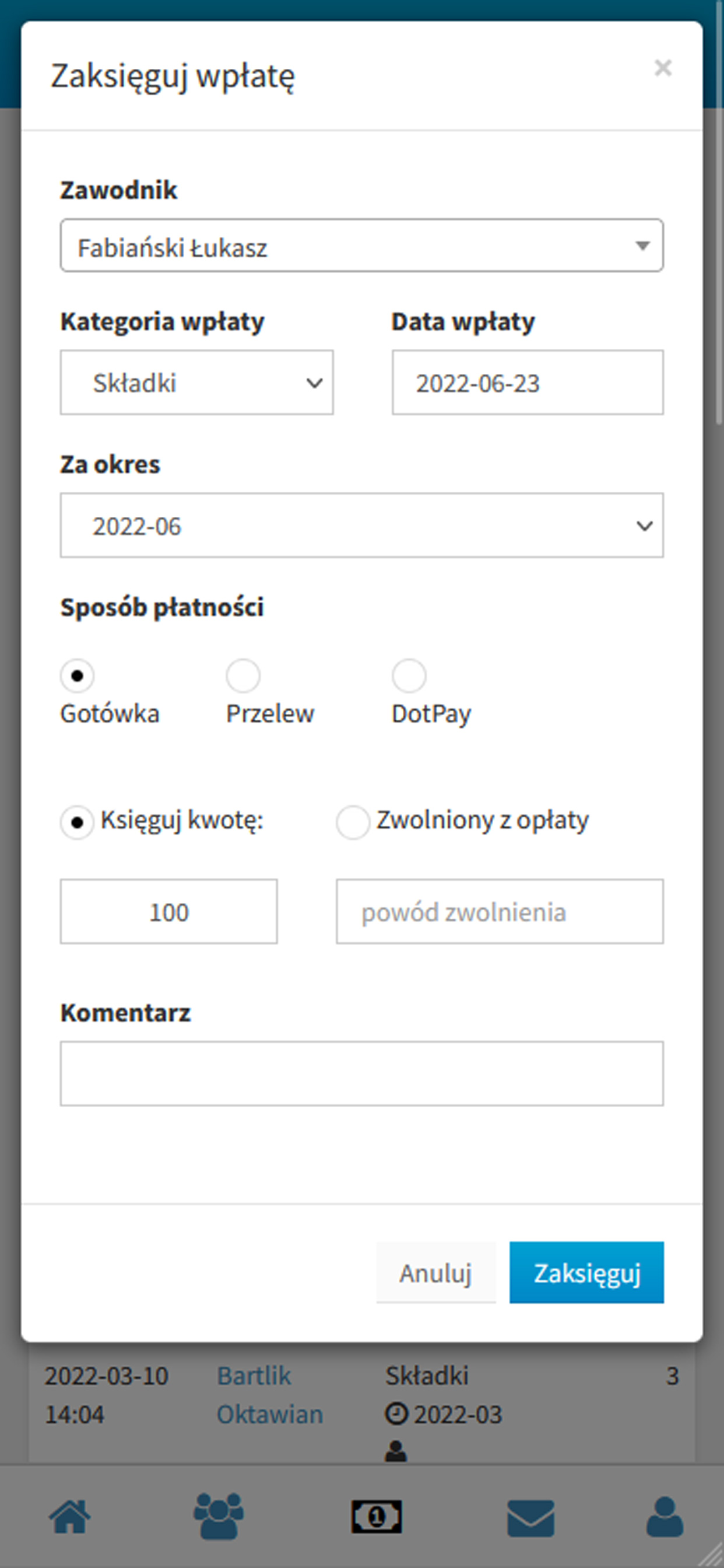Open the user profile icon in bottom bar

tap(665, 1516)
